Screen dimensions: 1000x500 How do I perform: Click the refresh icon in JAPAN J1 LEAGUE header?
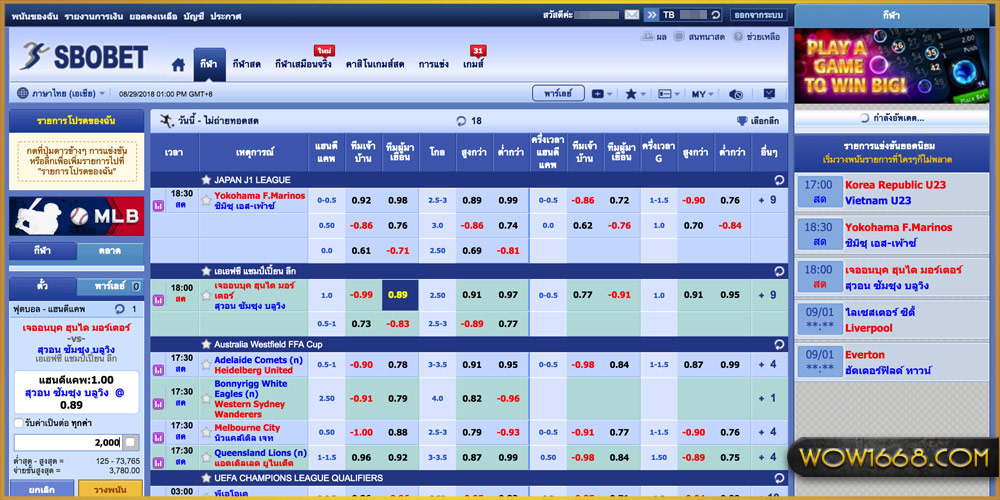(x=778, y=180)
